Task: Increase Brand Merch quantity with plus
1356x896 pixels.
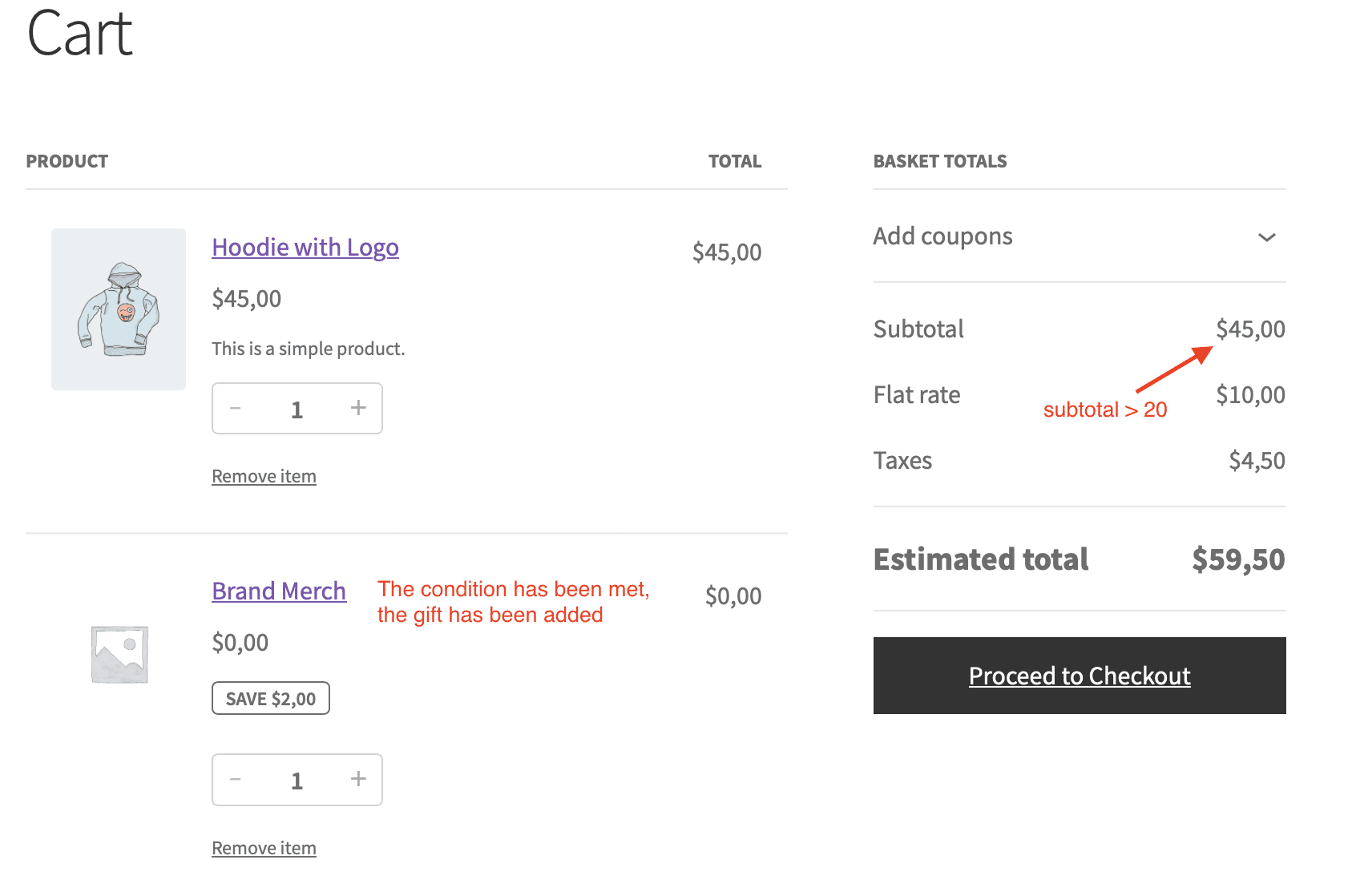Action: click(358, 779)
